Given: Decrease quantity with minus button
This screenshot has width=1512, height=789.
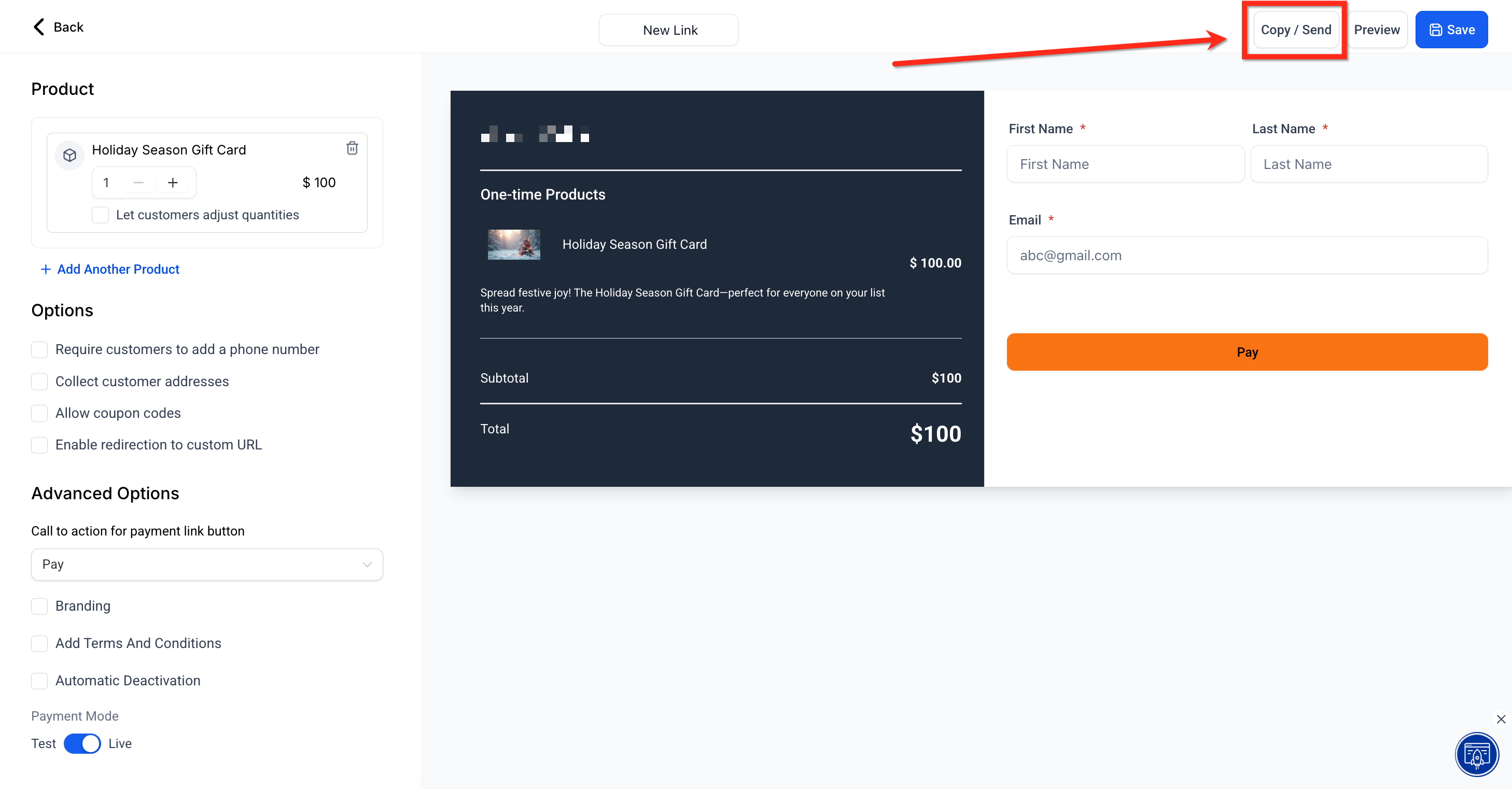Looking at the screenshot, I should tap(138, 182).
